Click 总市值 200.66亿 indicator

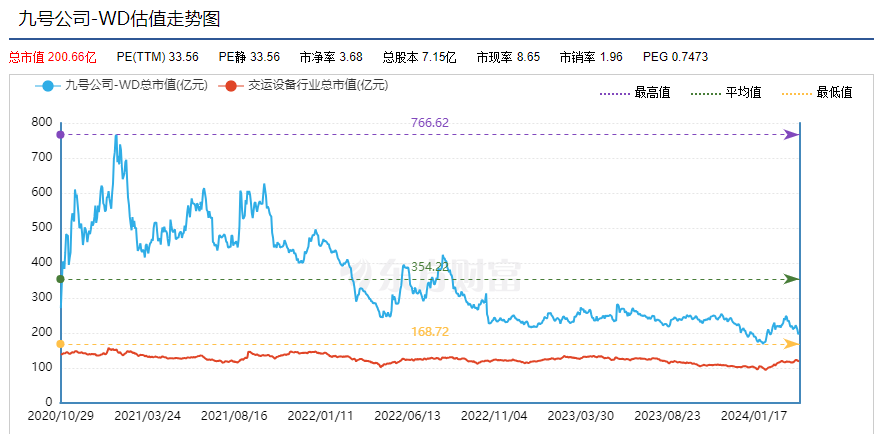click(53, 57)
